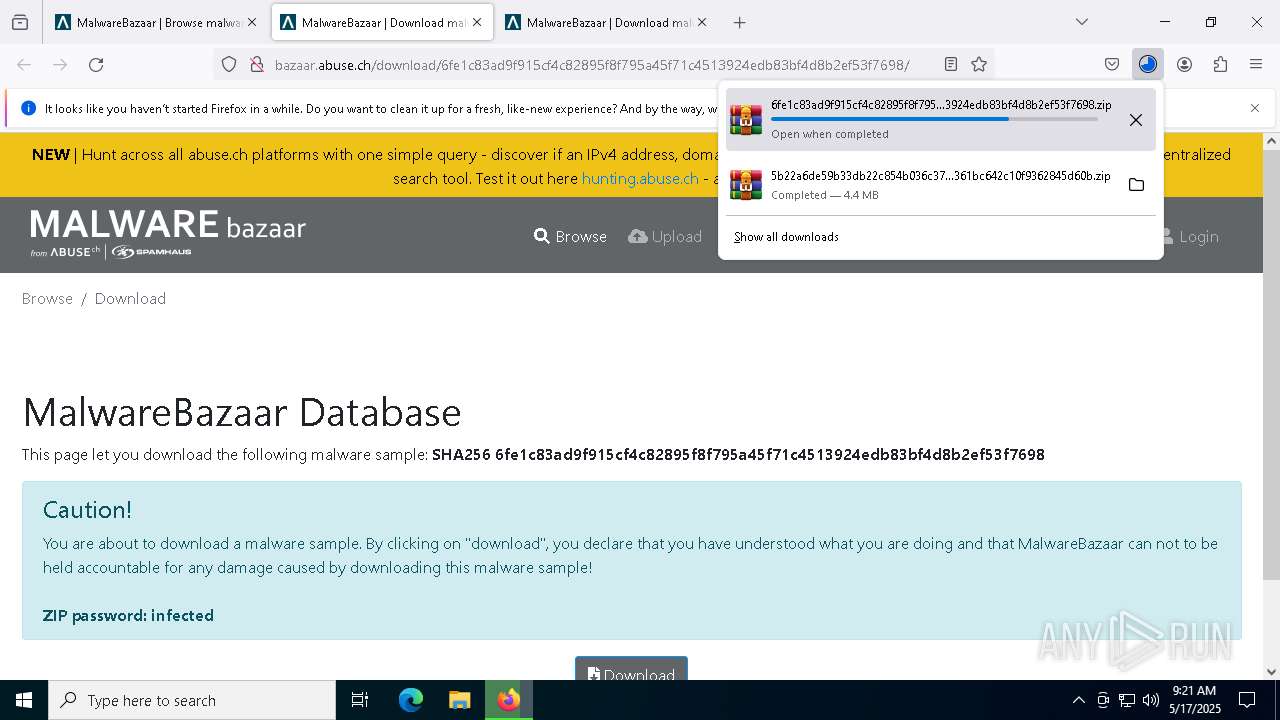
Task: Open a new browser tab
Action: (x=739, y=22)
